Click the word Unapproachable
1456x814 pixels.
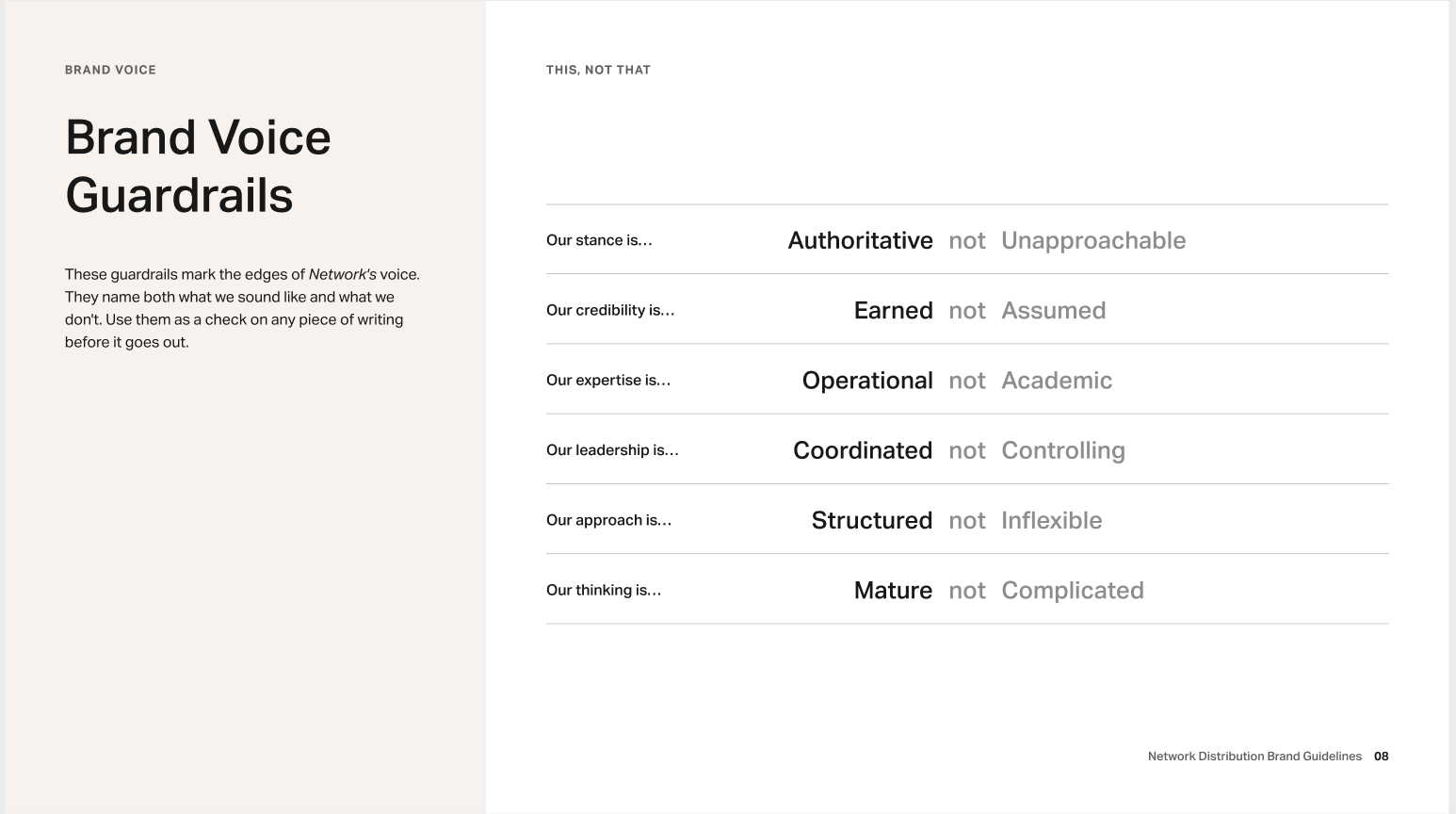click(x=1093, y=240)
